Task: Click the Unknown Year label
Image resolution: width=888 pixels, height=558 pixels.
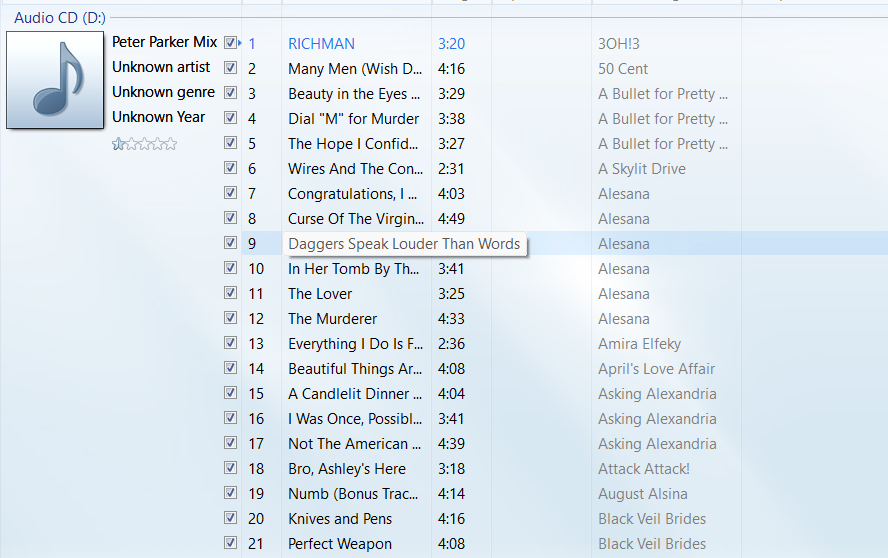Action: click(158, 117)
